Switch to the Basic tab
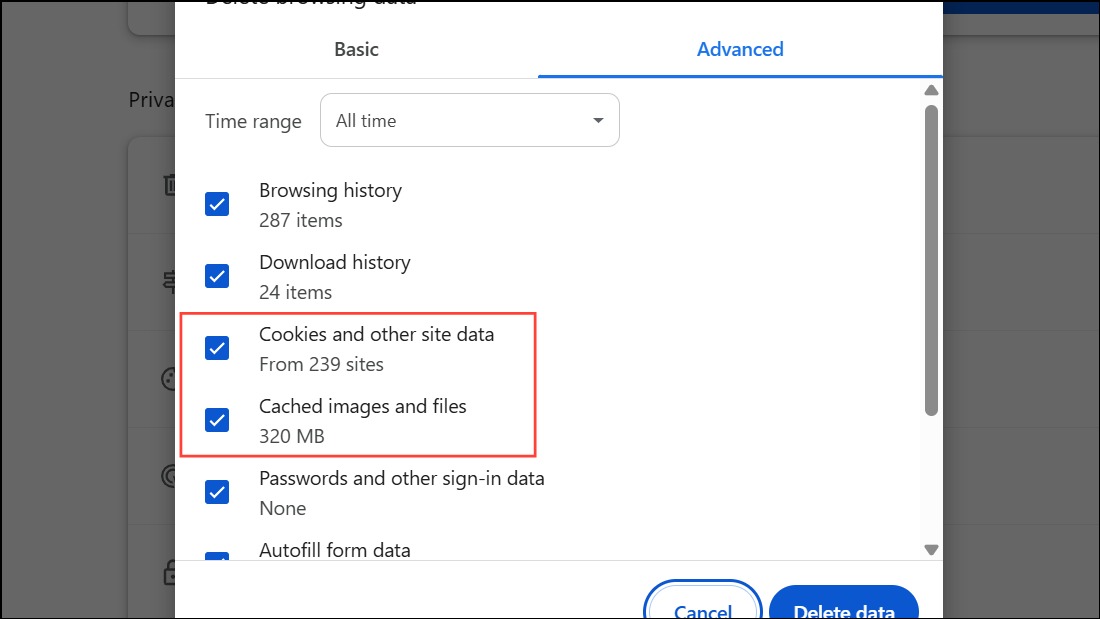Image resolution: width=1100 pixels, height=619 pixels. point(356,49)
